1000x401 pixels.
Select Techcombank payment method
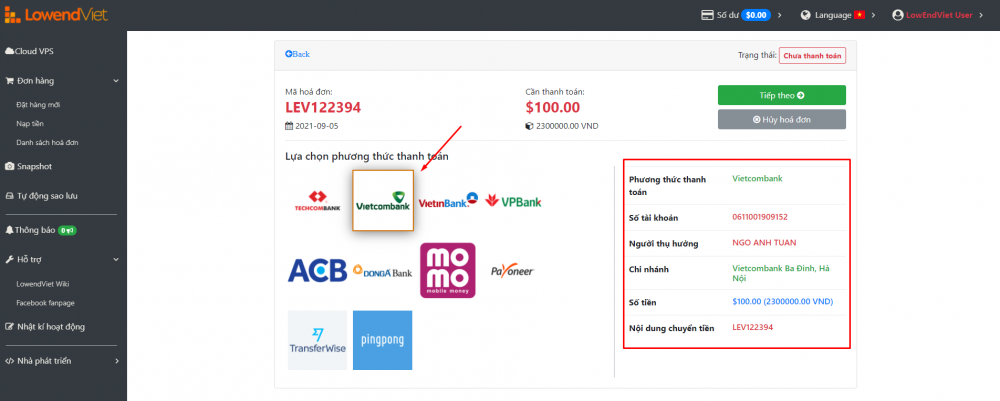318,201
